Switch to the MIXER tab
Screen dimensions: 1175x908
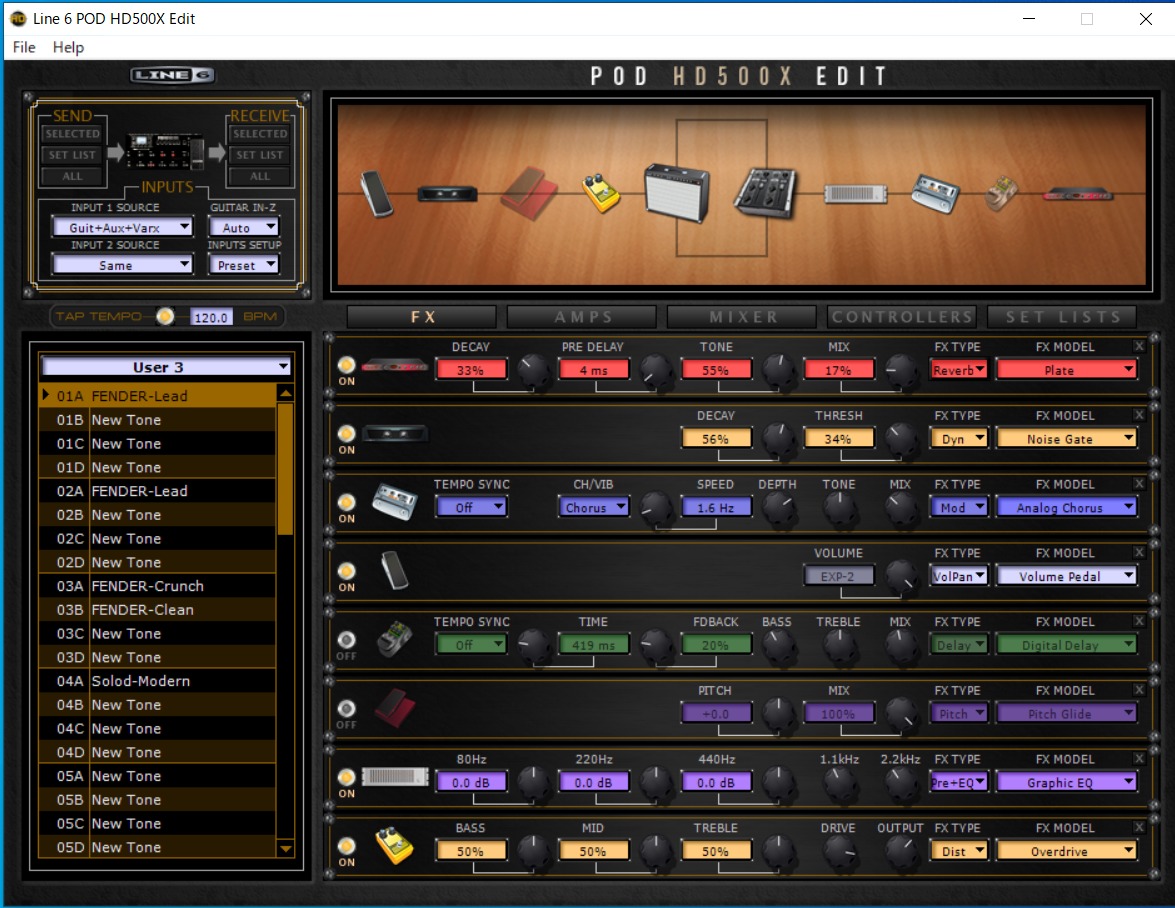pyautogui.click(x=742, y=317)
